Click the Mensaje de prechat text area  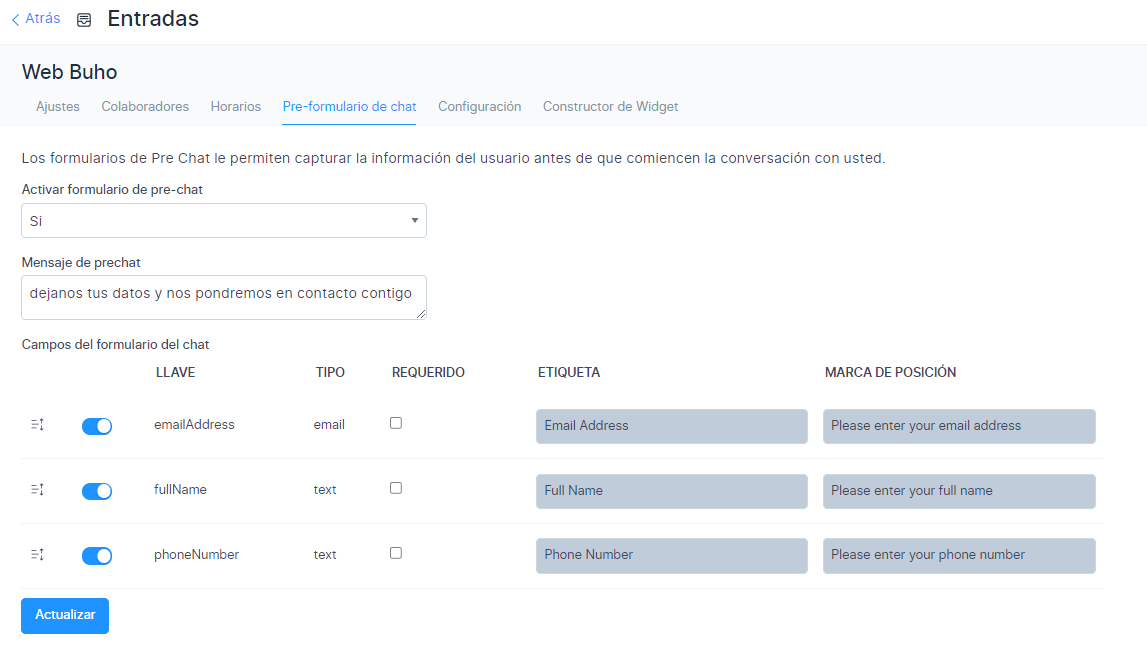[224, 297]
